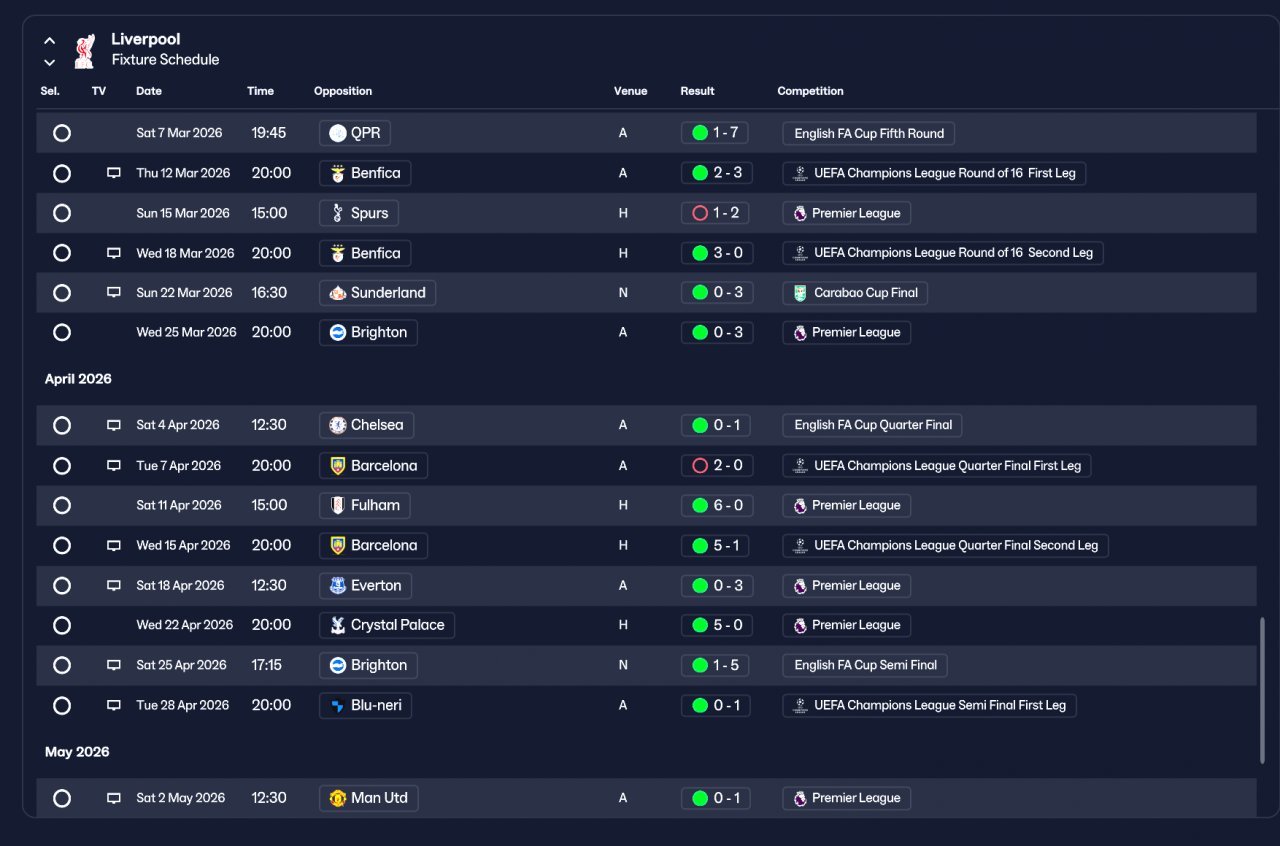Screen dimensions: 1280x846
Task: Open English FA Cup Semi Final competition
Action: pyautogui.click(x=865, y=665)
